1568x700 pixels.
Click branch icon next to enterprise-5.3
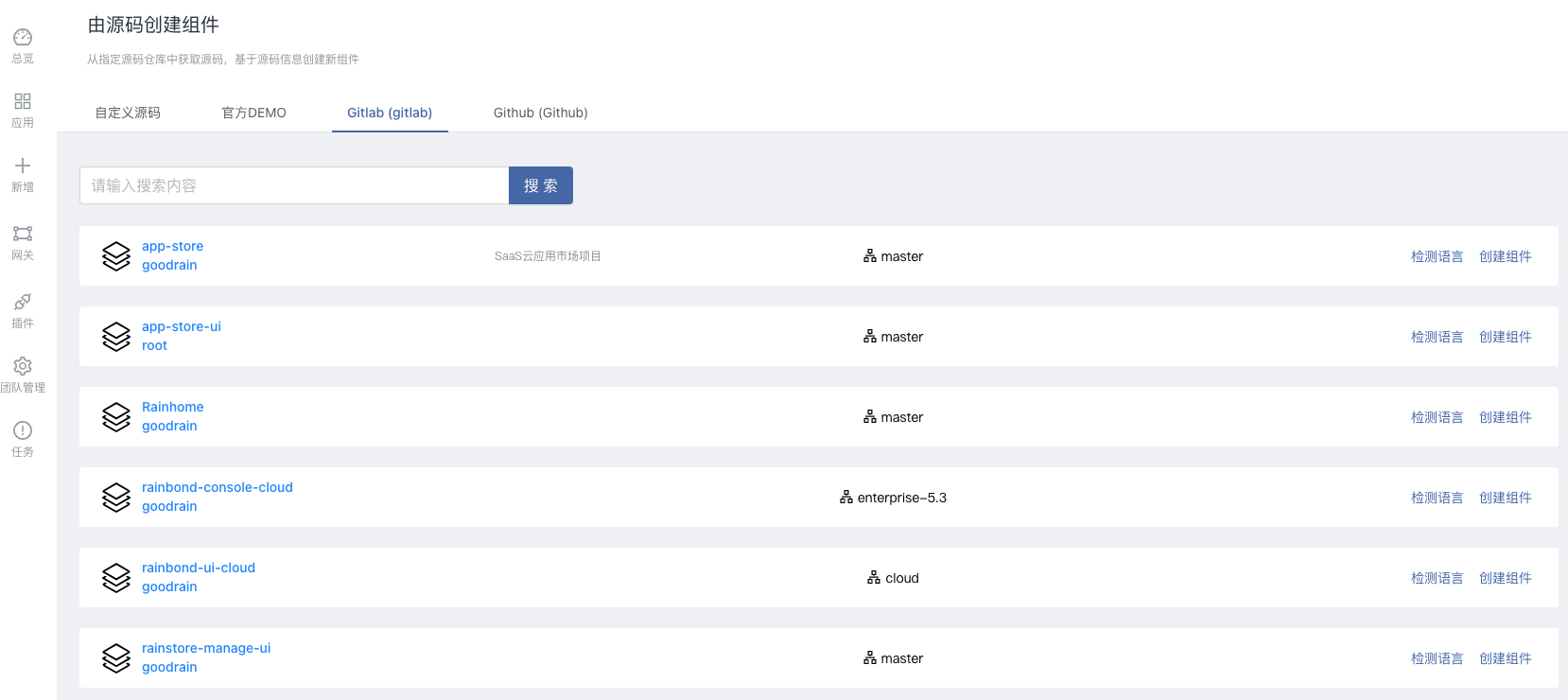click(x=846, y=498)
